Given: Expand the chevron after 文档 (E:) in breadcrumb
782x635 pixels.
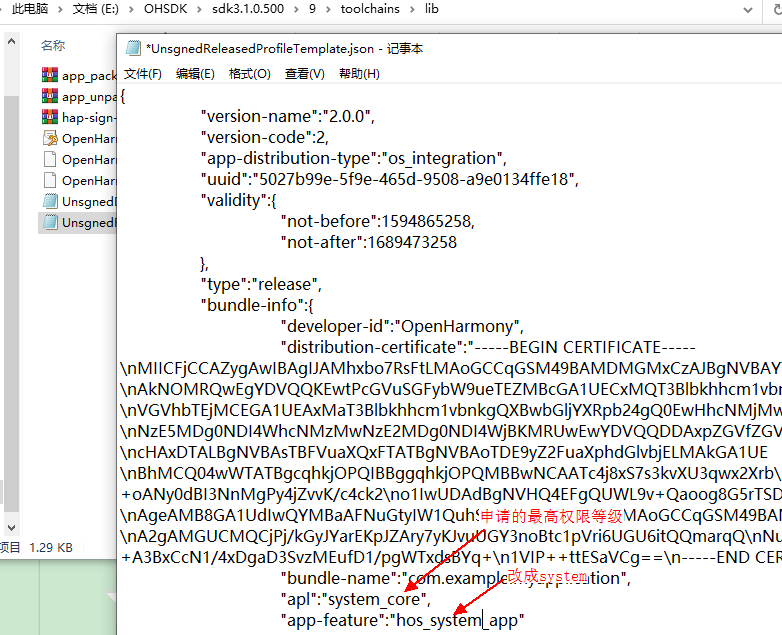Looking at the screenshot, I should click(131, 9).
